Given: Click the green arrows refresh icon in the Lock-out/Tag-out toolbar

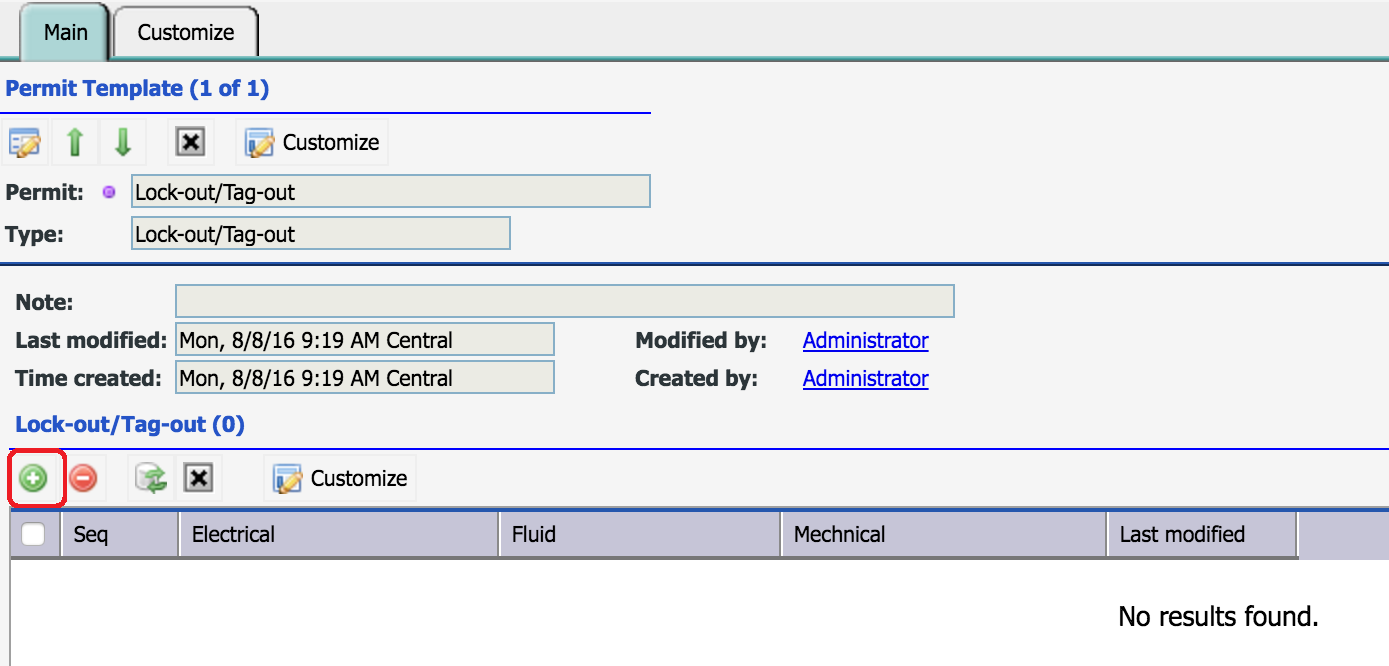Looking at the screenshot, I should (x=151, y=479).
